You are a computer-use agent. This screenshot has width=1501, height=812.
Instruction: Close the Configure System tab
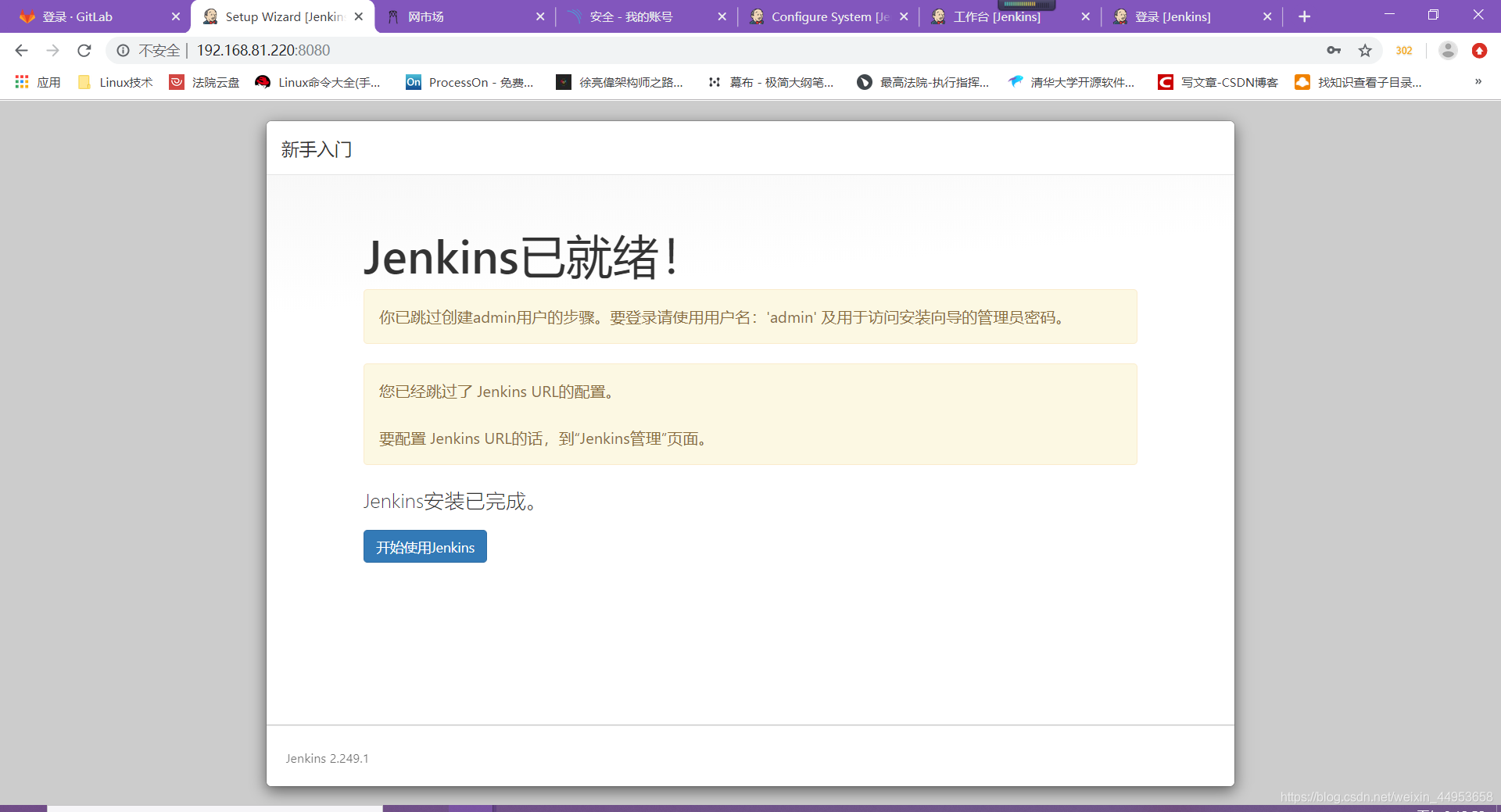[904, 16]
